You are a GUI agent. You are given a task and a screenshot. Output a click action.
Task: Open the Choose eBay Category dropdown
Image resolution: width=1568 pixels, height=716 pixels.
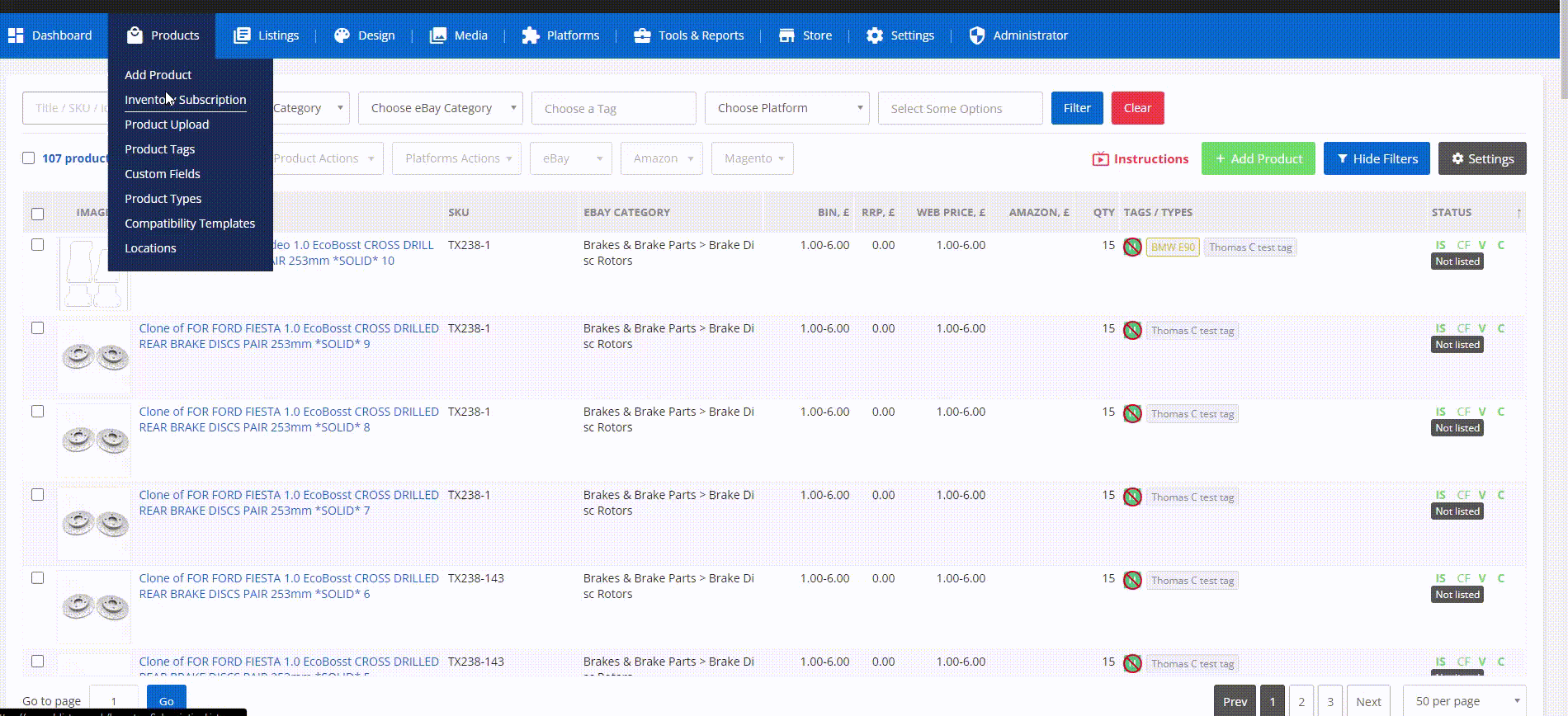click(440, 108)
